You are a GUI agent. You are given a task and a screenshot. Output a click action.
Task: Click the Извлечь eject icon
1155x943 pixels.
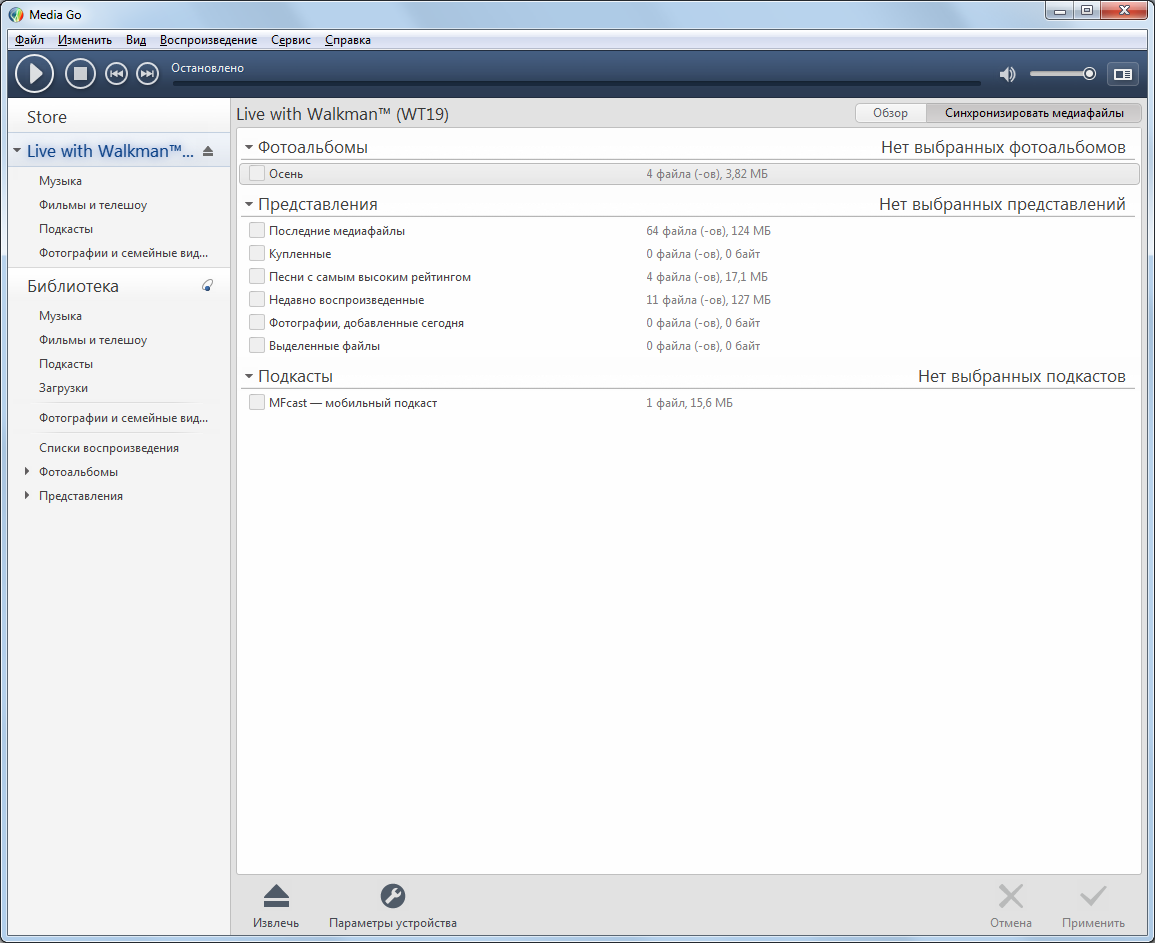point(276,896)
